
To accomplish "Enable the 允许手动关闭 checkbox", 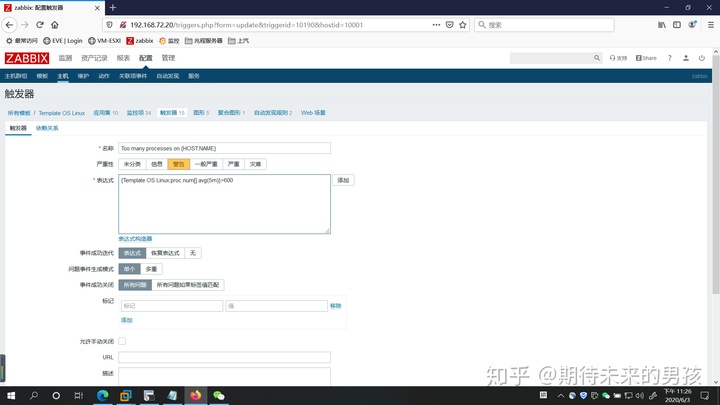I will 122,341.
